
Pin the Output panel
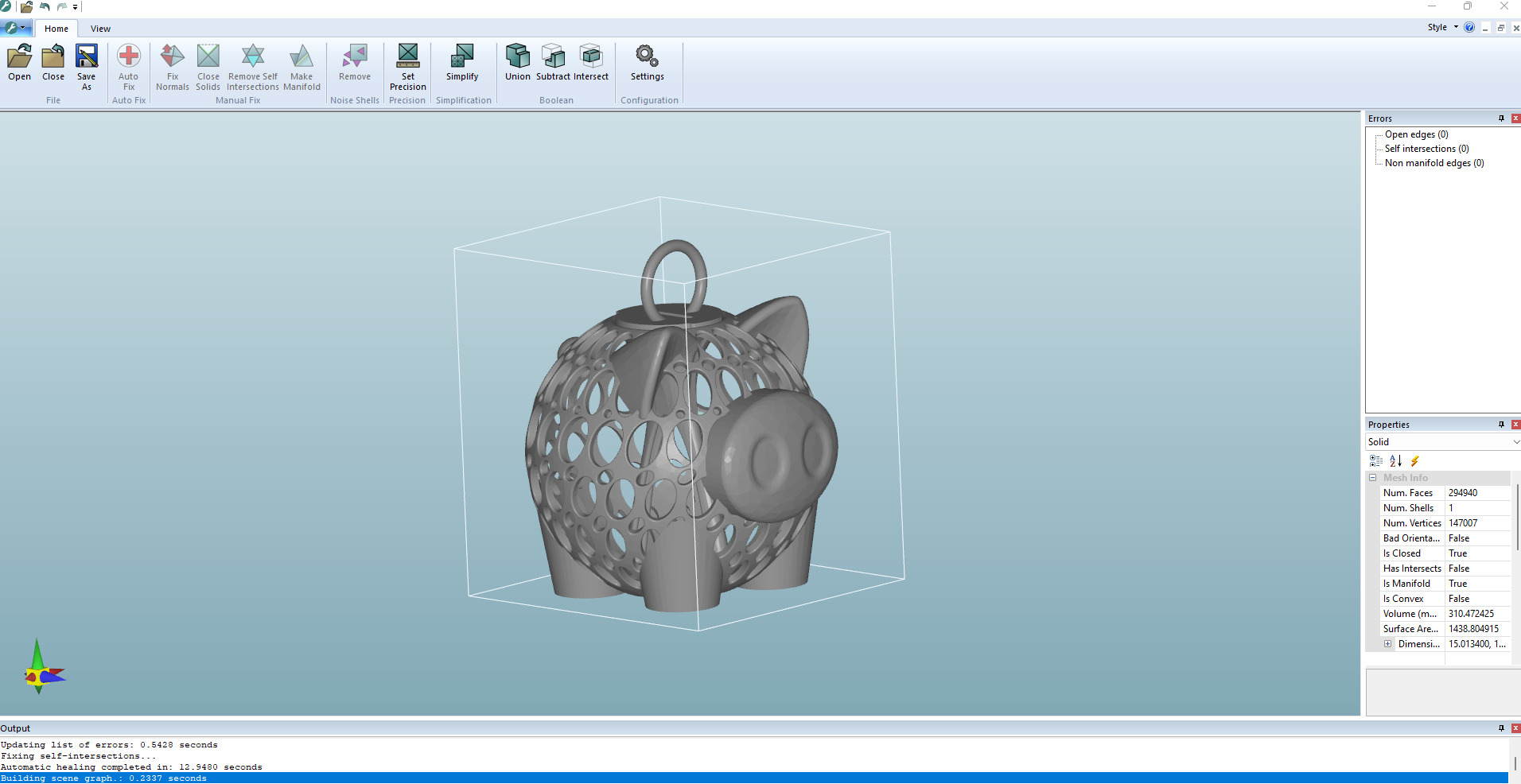[1502, 728]
